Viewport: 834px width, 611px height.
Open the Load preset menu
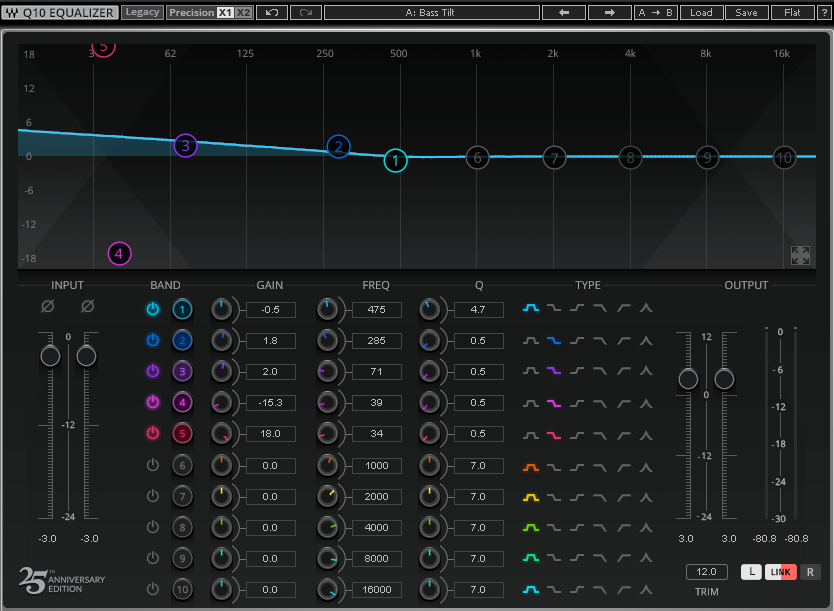point(701,12)
